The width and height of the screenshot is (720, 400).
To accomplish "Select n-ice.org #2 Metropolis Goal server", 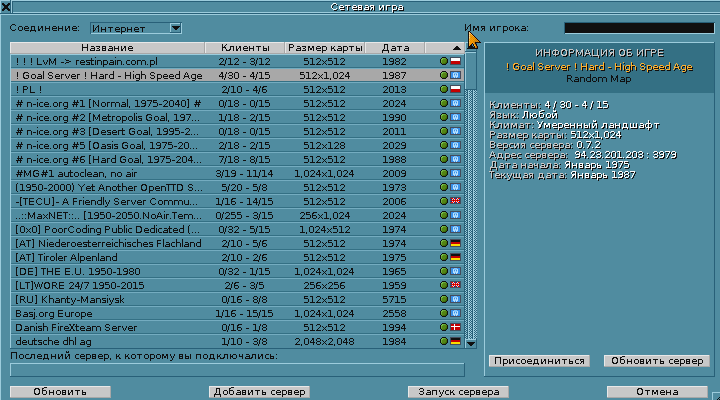I will (237, 117).
